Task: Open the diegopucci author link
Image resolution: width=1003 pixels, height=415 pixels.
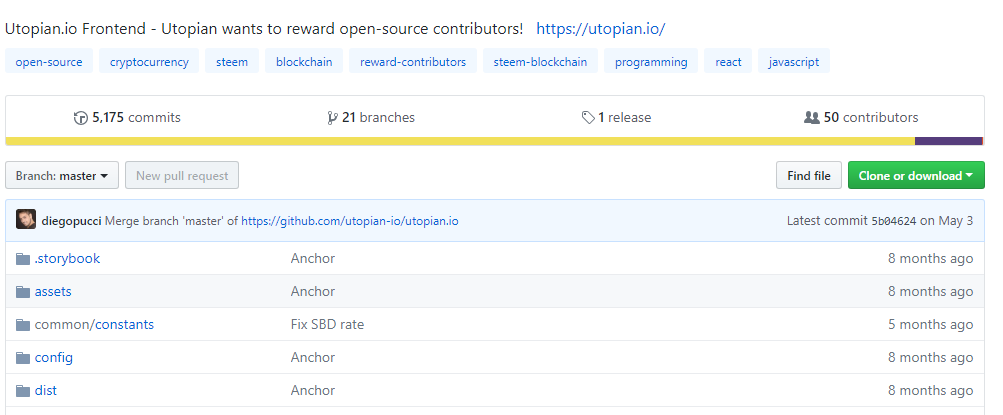Action: click(71, 221)
